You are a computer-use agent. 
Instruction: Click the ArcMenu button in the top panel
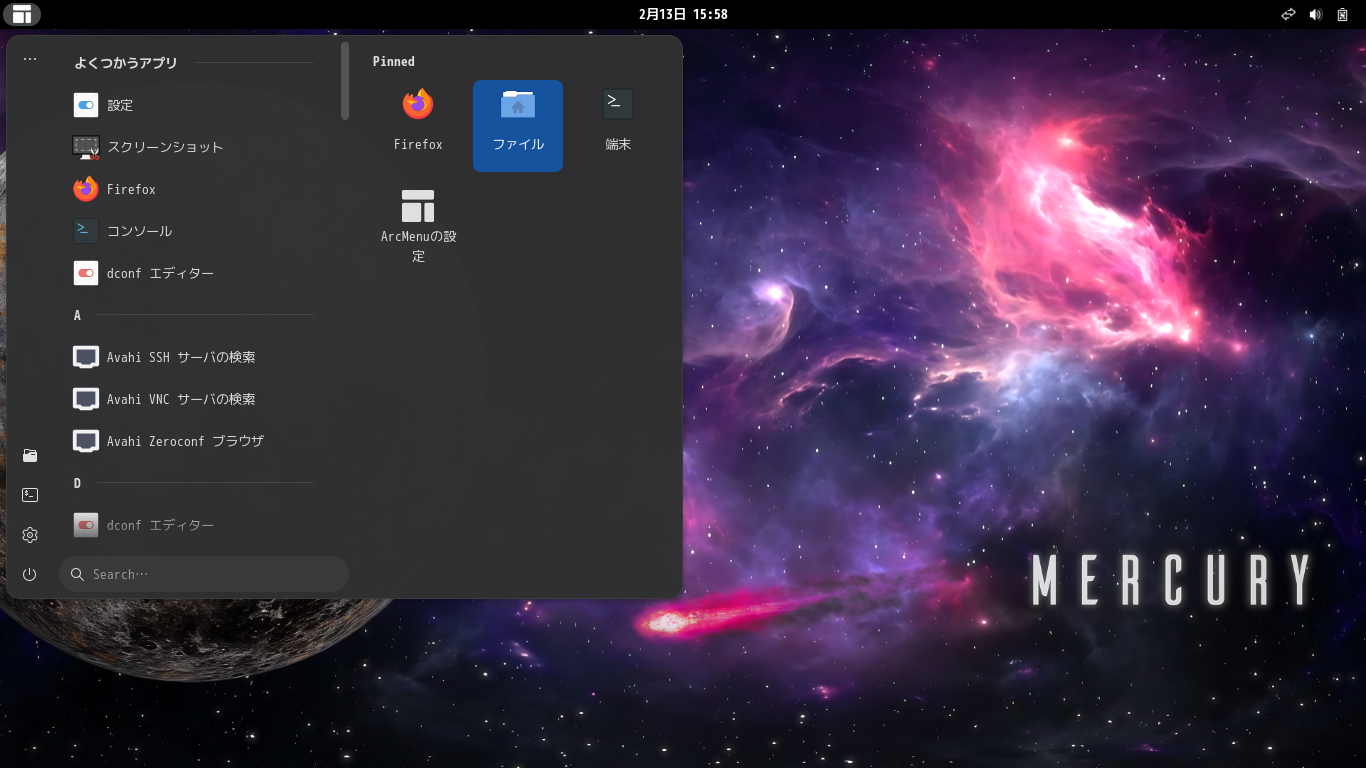22,14
